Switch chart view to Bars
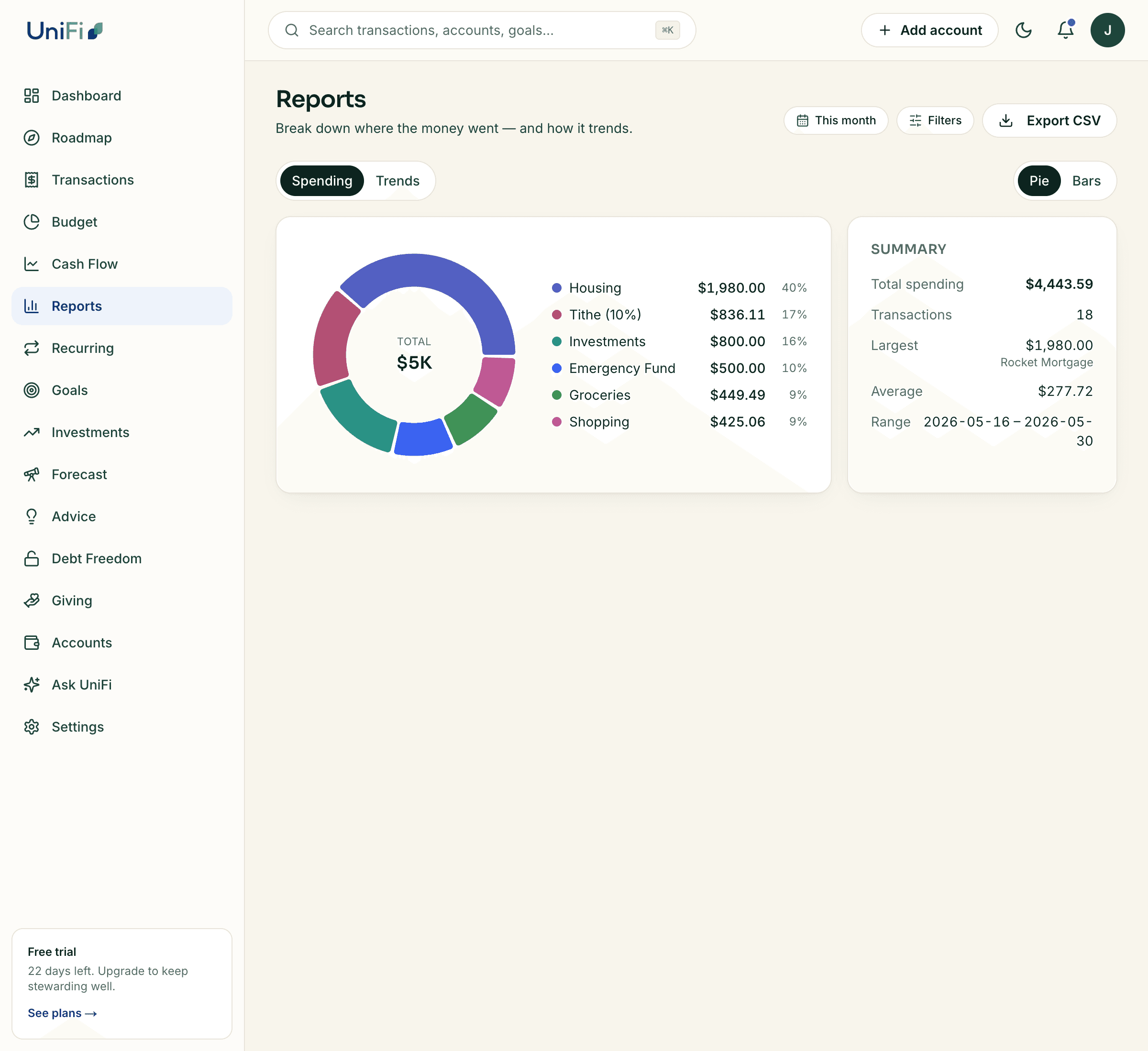This screenshot has height=1051, width=1148. 1086,181
